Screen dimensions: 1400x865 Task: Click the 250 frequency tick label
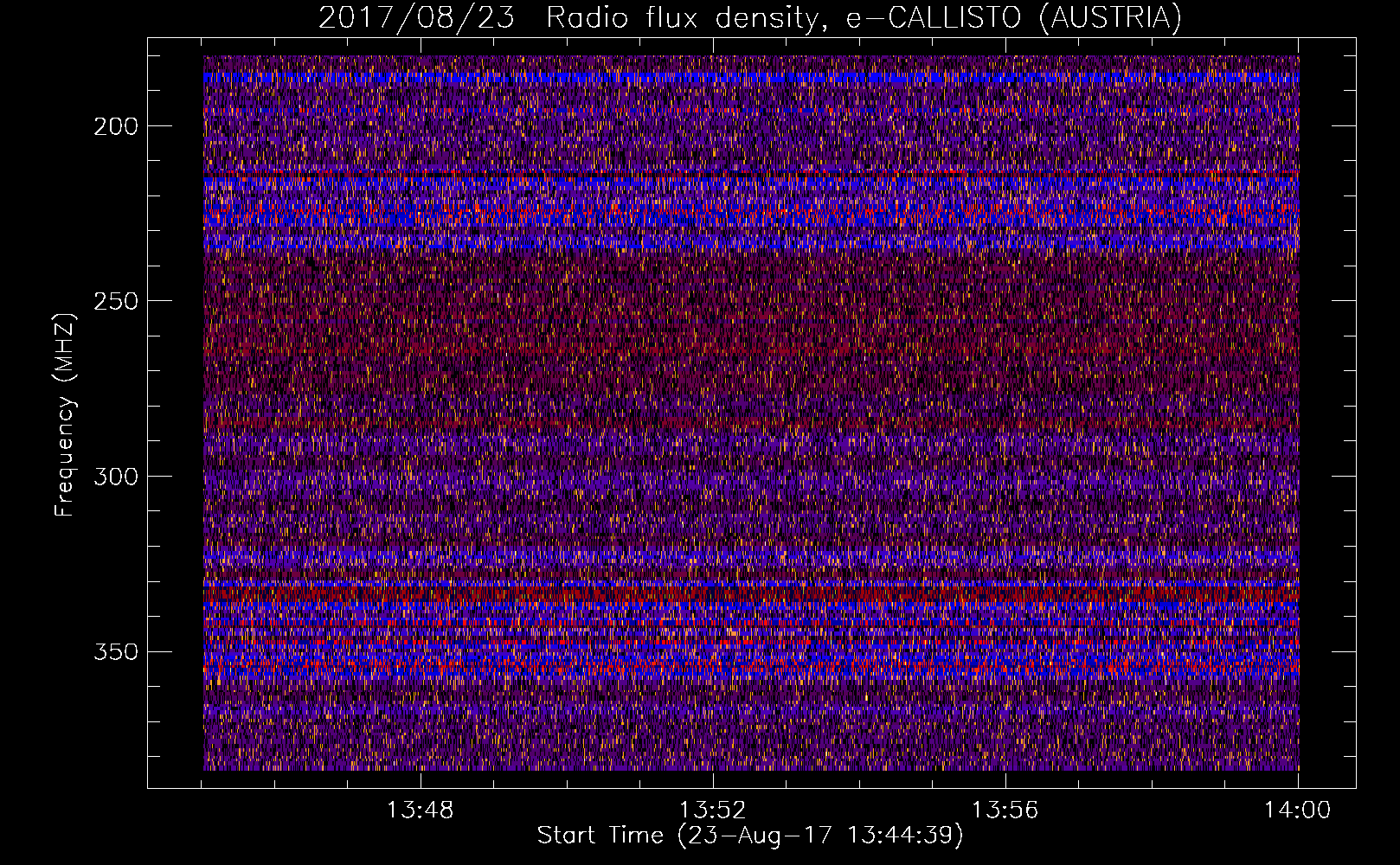[116, 301]
